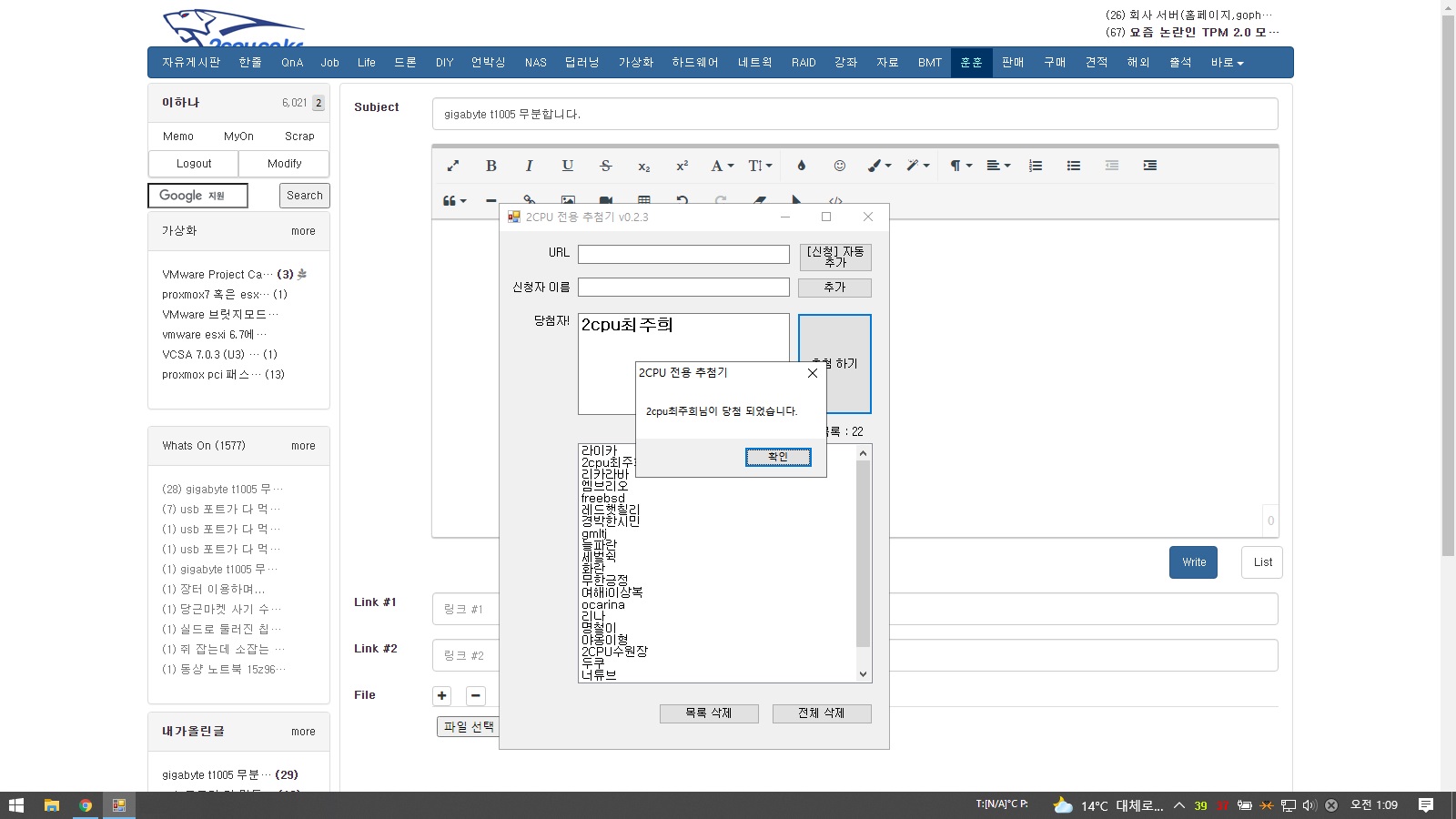Open the Windows Start menu
This screenshot has height=819, width=1456.
[15, 805]
